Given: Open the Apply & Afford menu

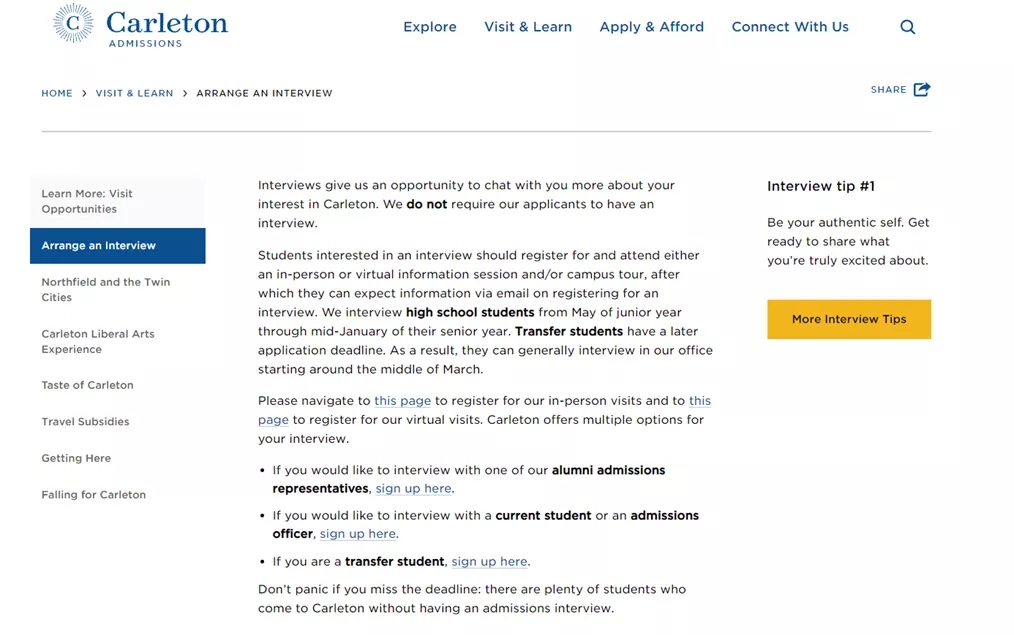Looking at the screenshot, I should 652,27.
